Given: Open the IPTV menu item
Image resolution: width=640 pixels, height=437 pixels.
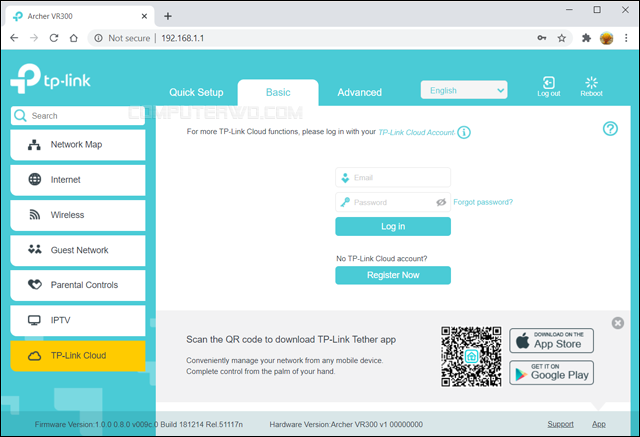Looking at the screenshot, I should pyautogui.click(x=78, y=320).
